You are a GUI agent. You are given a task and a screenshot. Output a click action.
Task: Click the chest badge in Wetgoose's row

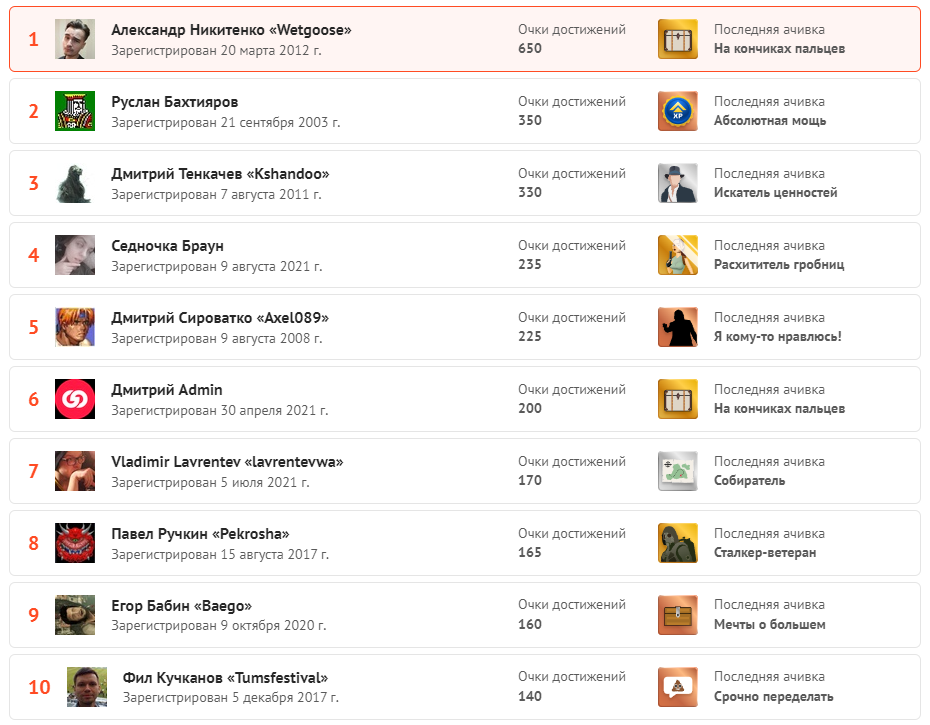point(678,39)
